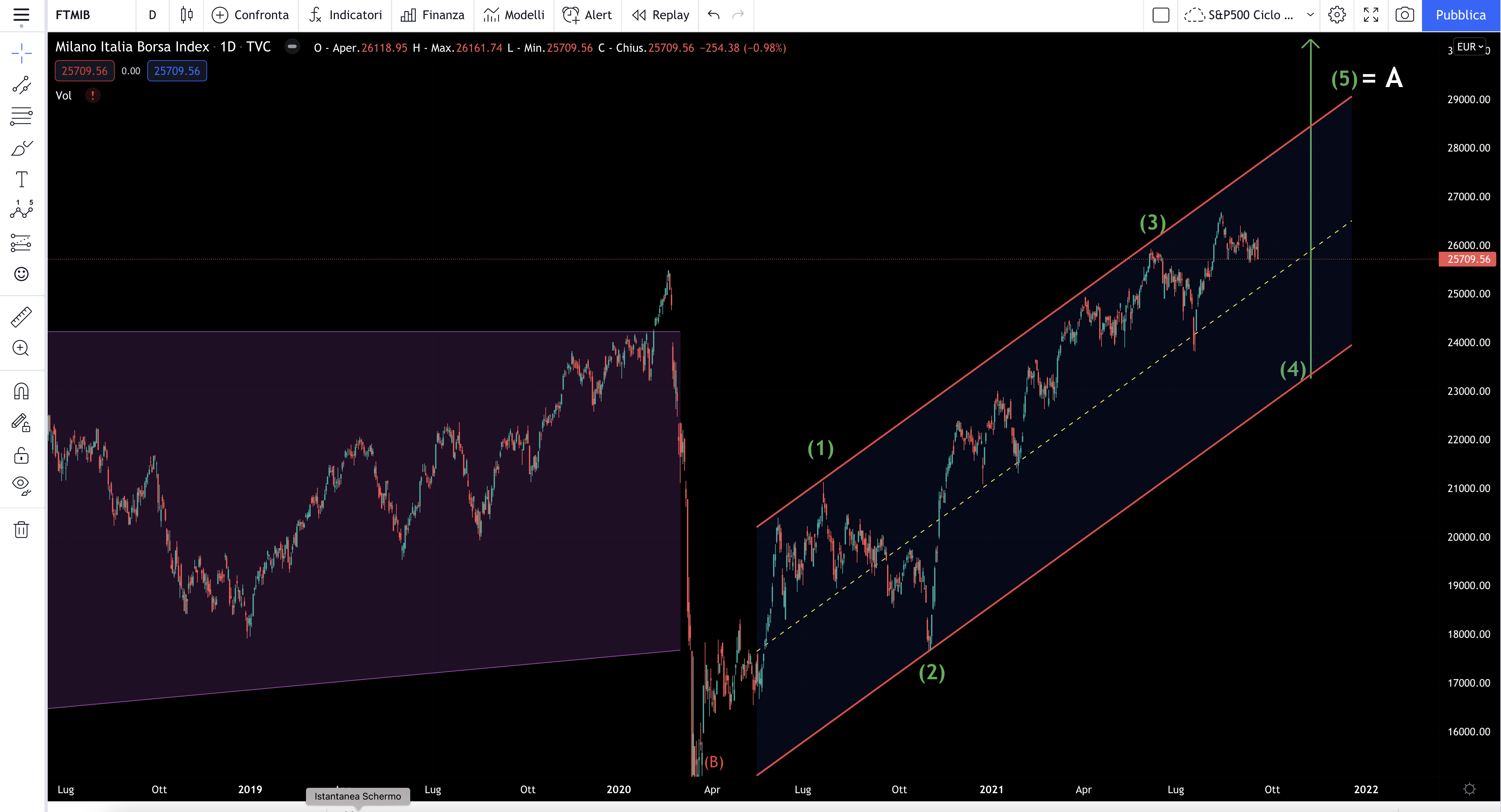The image size is (1501, 812).
Task: Click the undo arrow
Action: click(x=713, y=15)
